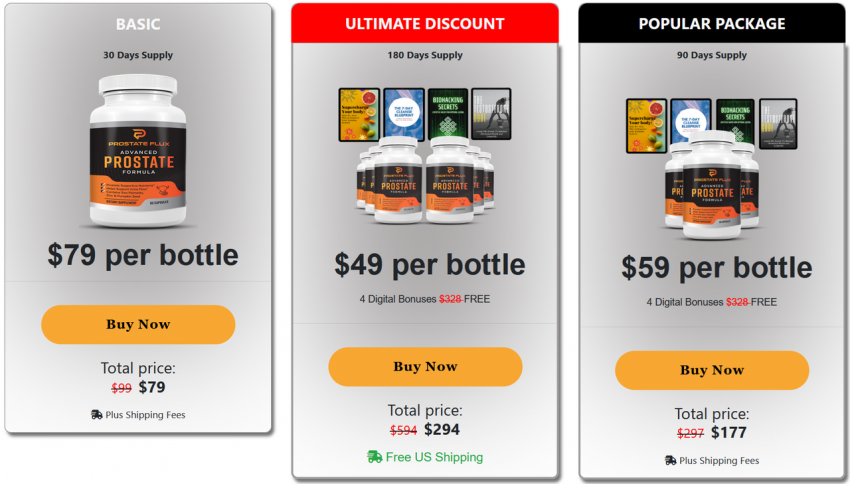Click the Free US Shipping text
This screenshot has width=850, height=484.
pyautogui.click(x=436, y=457)
